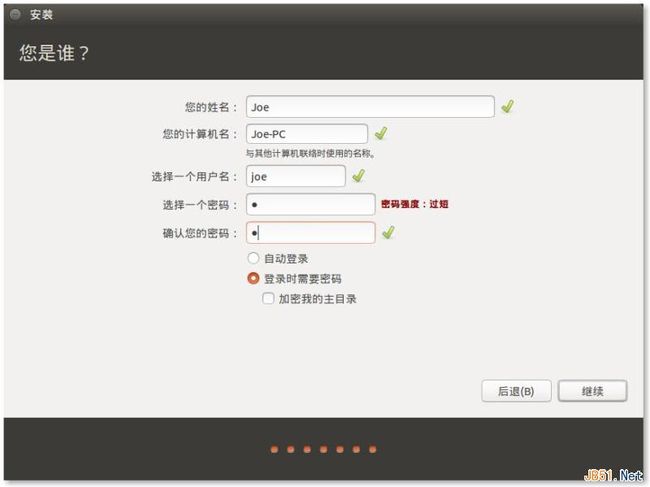
Task: Focus the 选择一个密码 password field
Action: point(310,204)
